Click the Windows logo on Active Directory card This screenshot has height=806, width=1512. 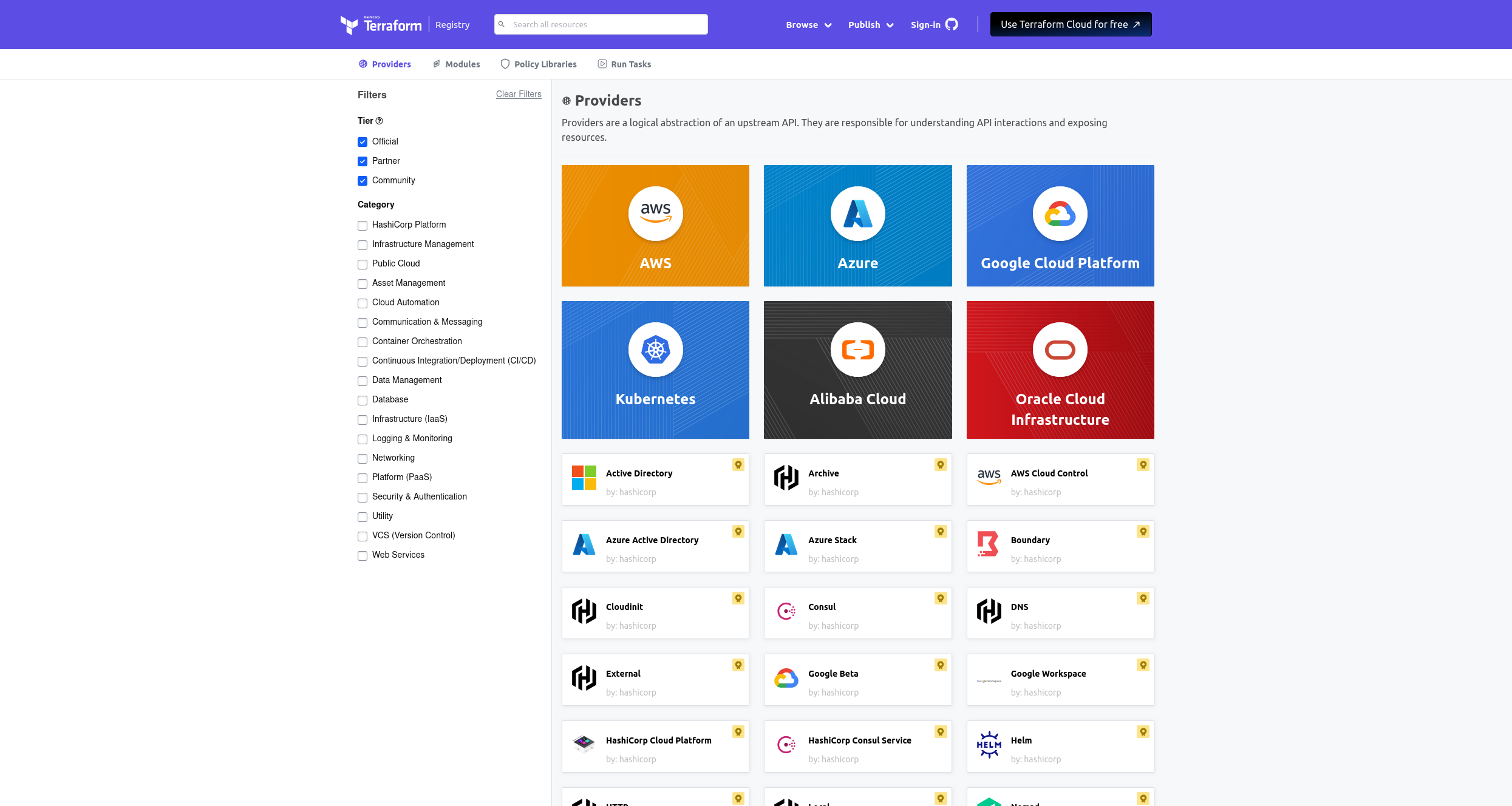click(x=584, y=478)
